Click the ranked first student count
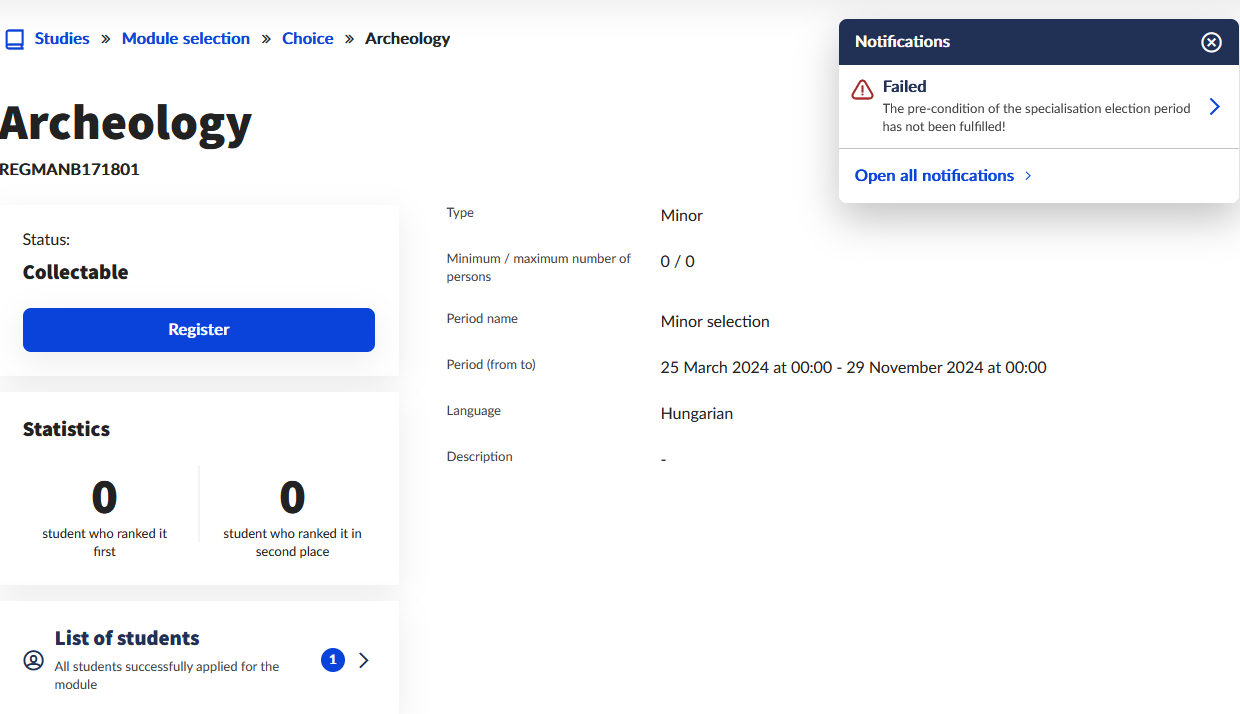Screen dimensions: 1240x714 105,497
